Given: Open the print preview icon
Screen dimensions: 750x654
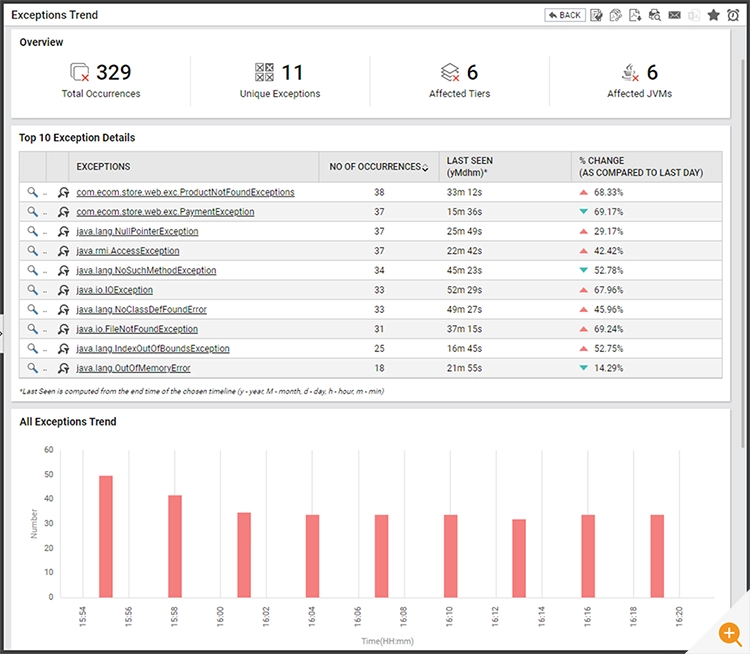Looking at the screenshot, I should pyautogui.click(x=655, y=15).
